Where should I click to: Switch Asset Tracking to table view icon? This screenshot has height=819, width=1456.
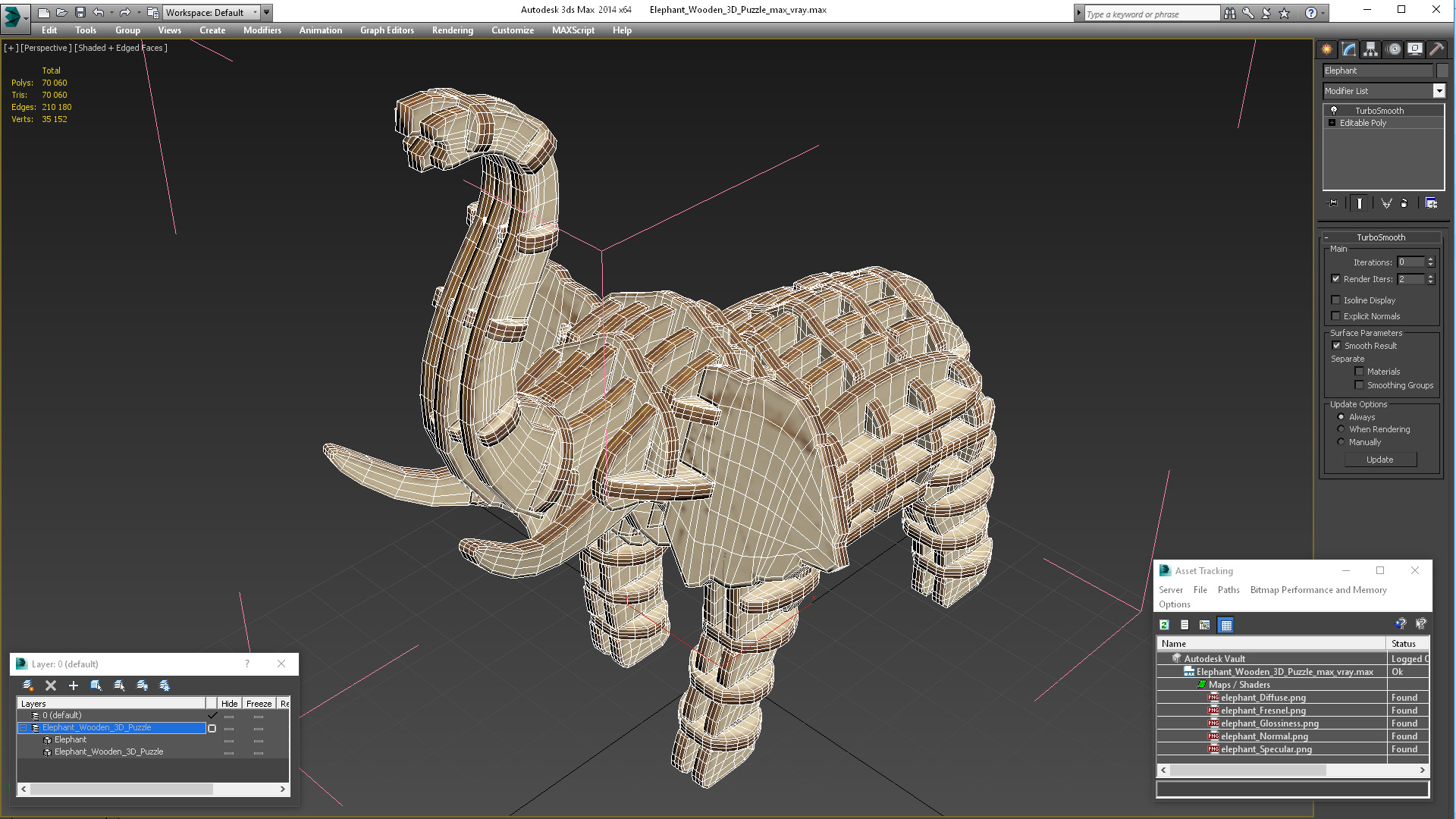click(1225, 625)
